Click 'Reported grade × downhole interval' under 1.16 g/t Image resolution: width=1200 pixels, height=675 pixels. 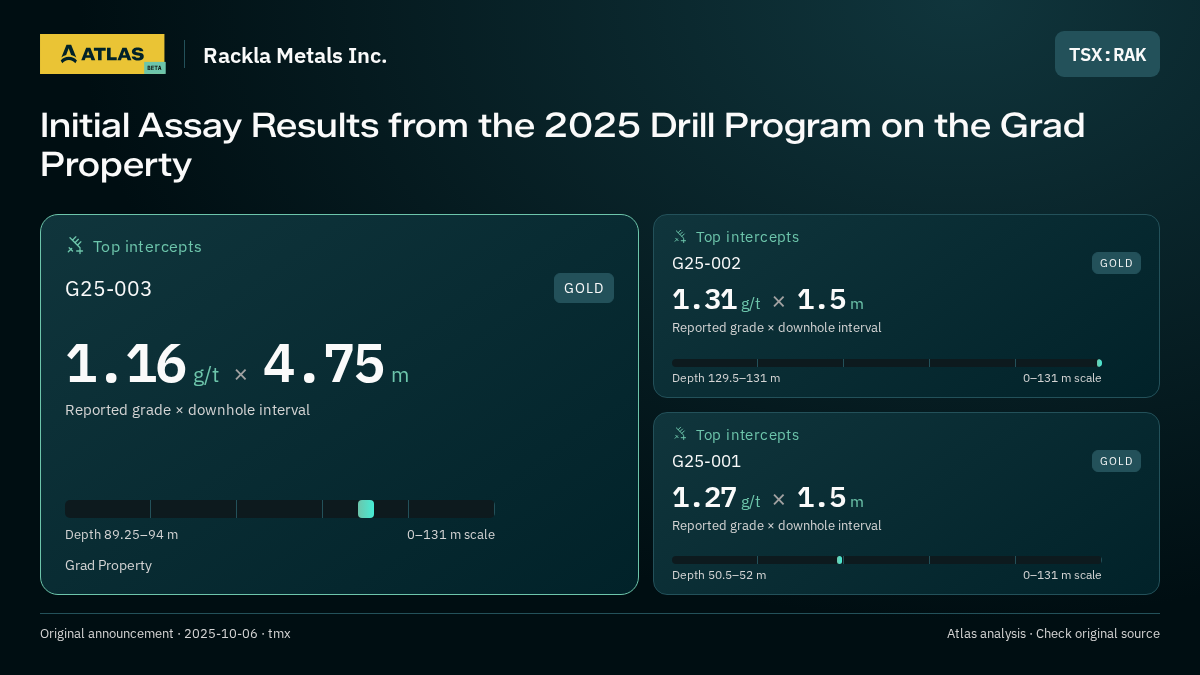point(188,410)
